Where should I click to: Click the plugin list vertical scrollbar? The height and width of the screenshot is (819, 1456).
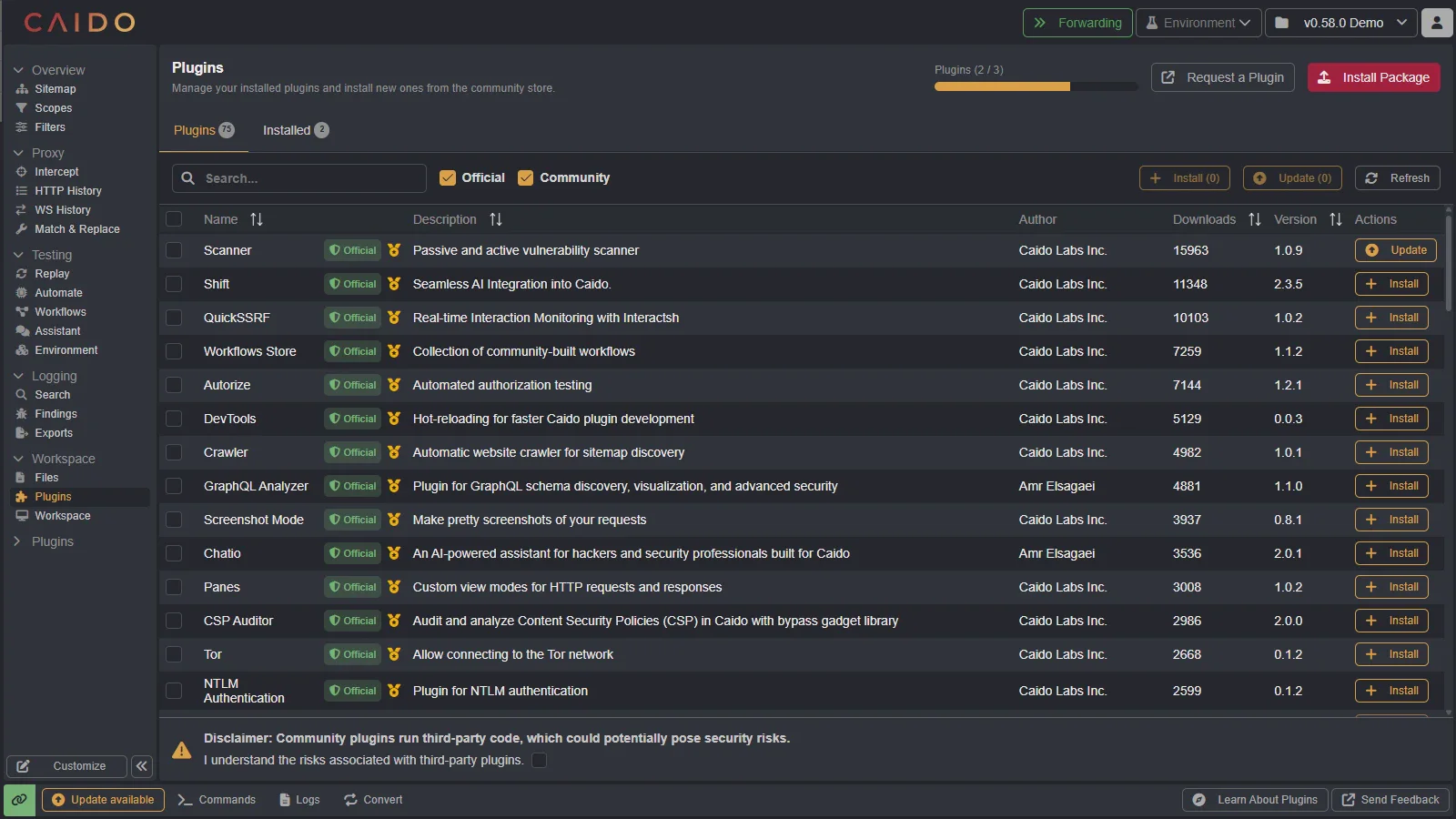[1449, 264]
